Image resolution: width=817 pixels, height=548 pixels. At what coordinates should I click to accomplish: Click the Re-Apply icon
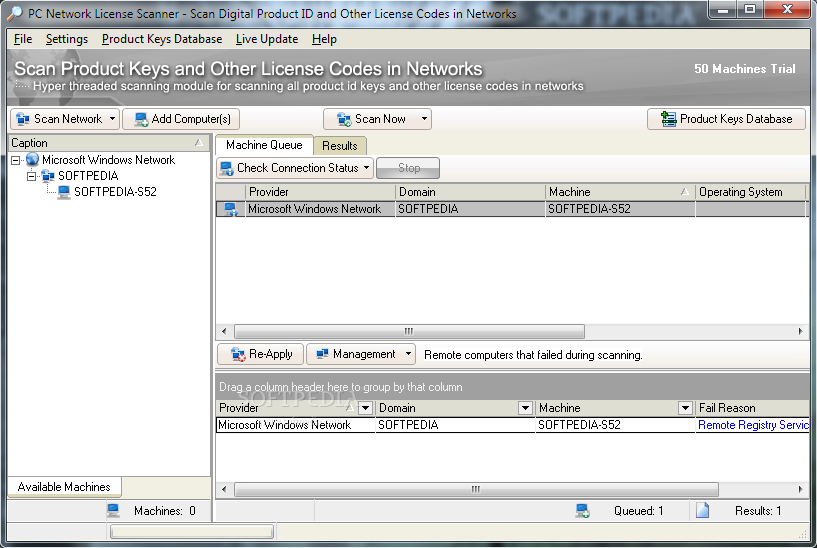pos(238,354)
